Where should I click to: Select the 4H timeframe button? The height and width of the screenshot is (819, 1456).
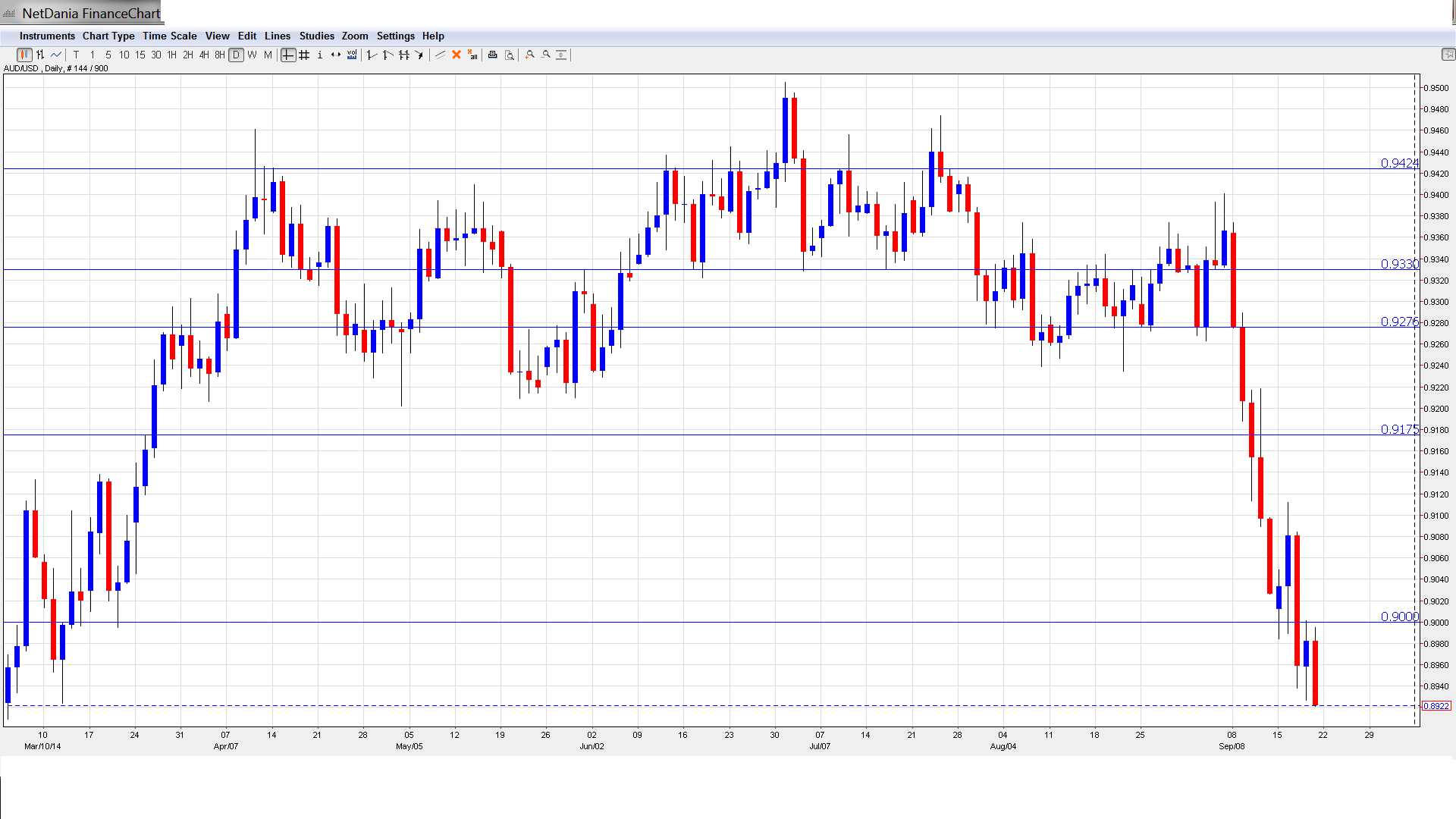[x=204, y=55]
